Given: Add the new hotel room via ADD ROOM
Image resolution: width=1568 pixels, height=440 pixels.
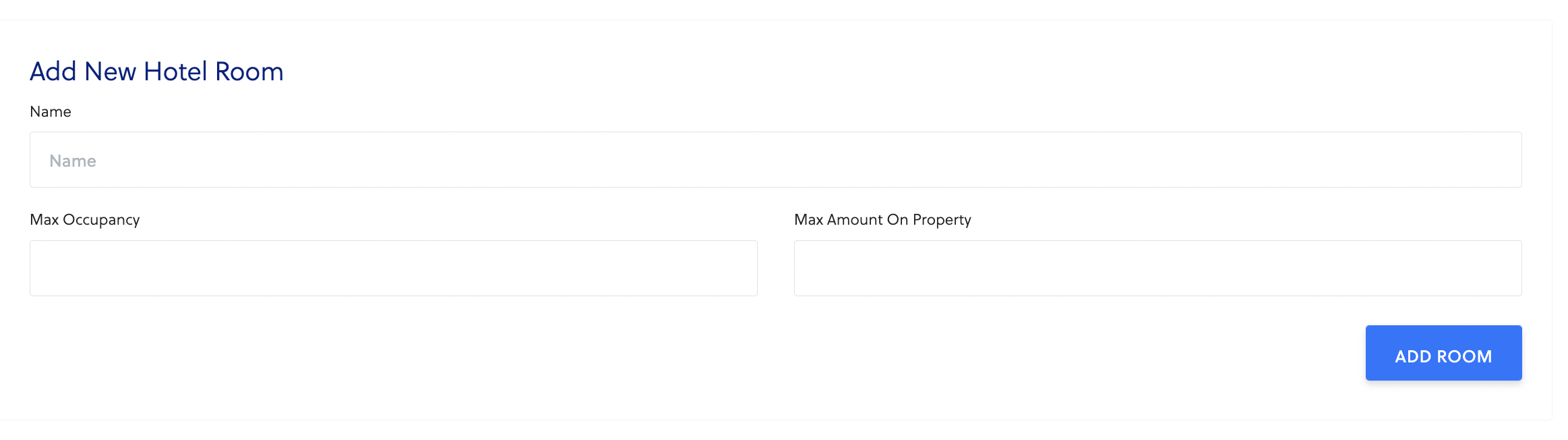Looking at the screenshot, I should coord(1443,353).
